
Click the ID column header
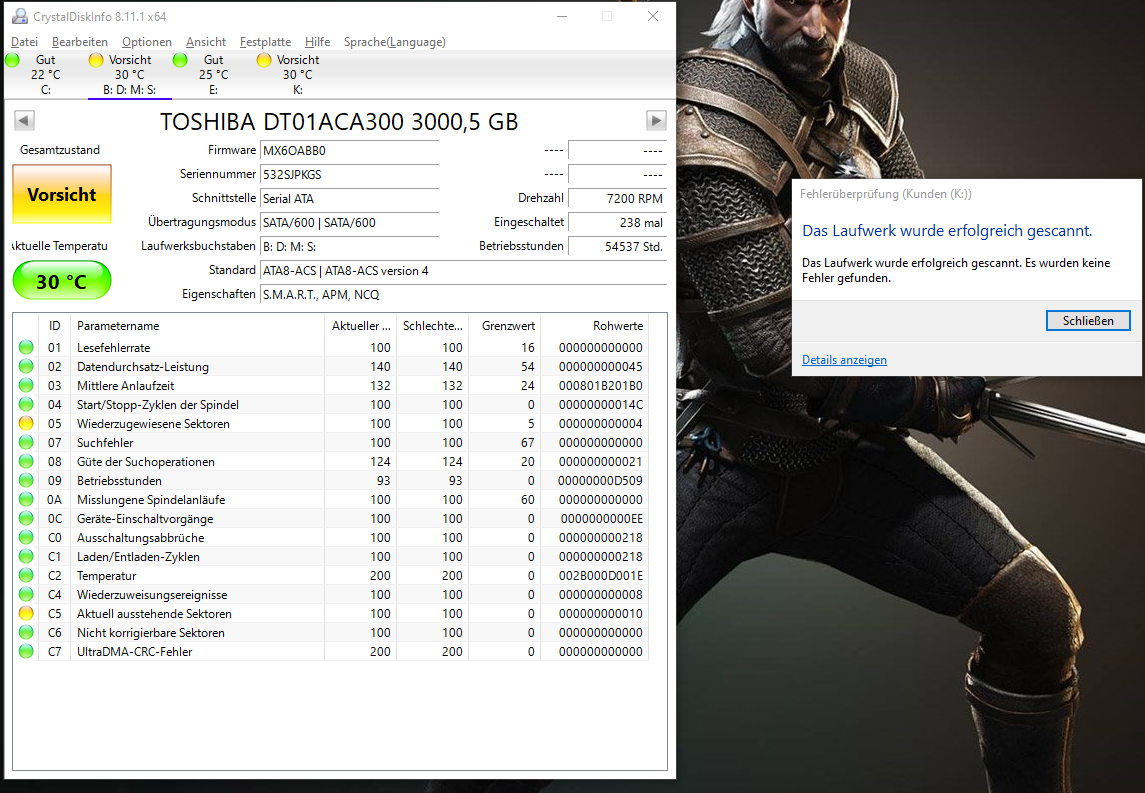[x=54, y=326]
